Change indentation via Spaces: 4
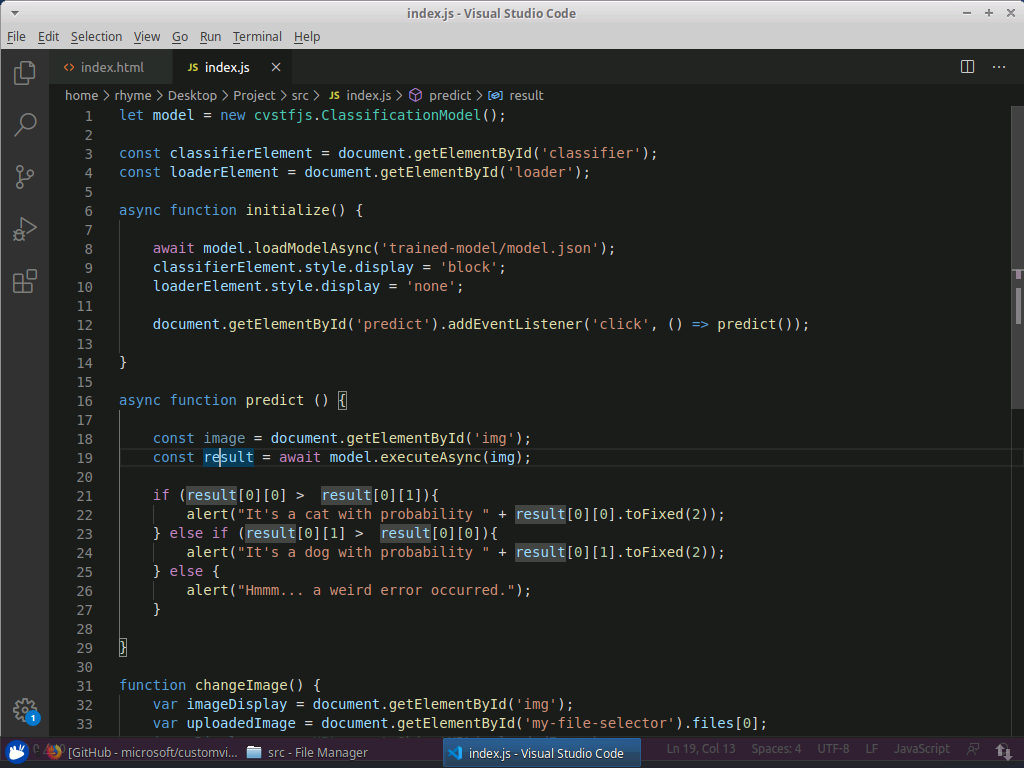 click(x=776, y=749)
